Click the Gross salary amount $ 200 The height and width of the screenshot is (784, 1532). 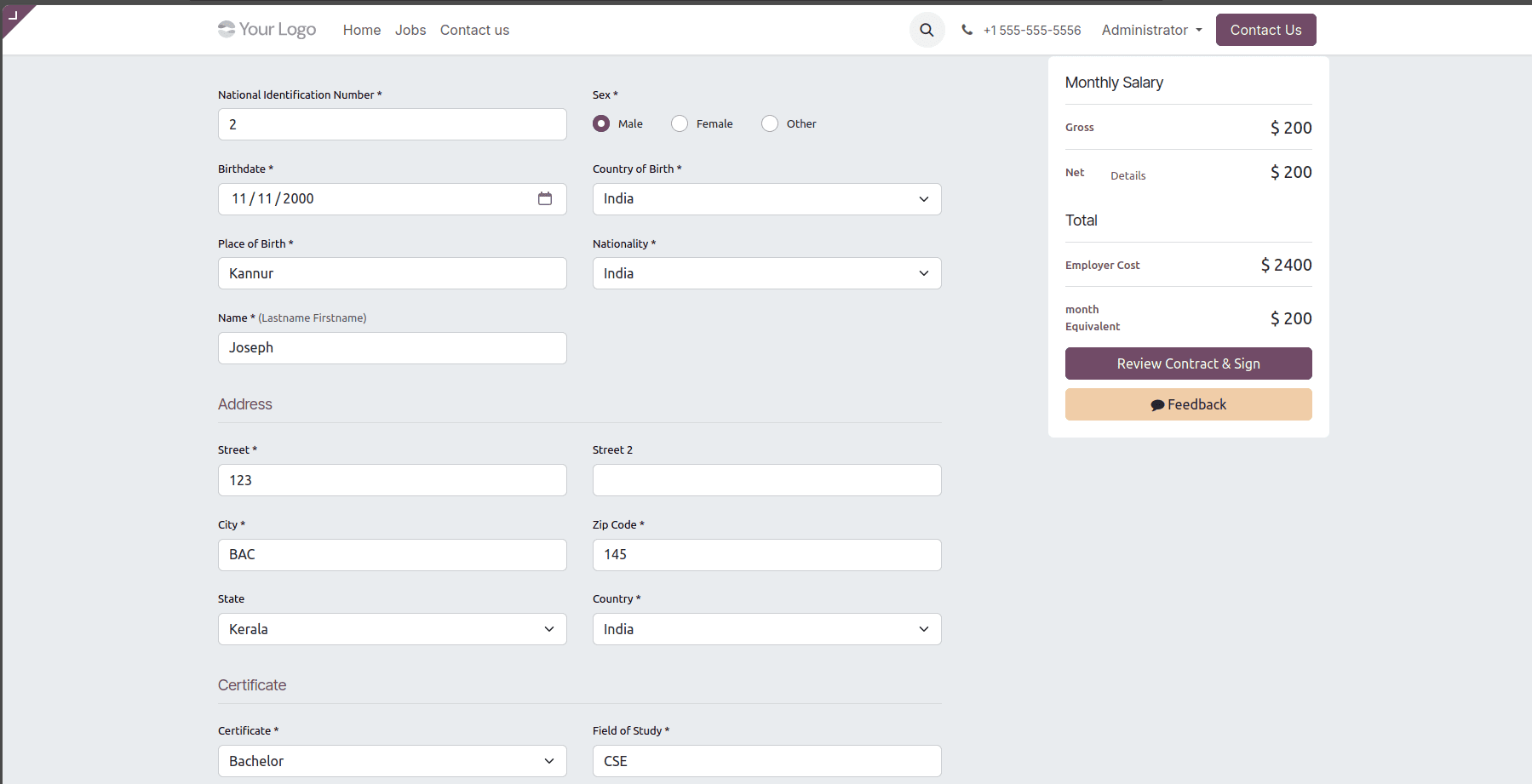[1291, 128]
